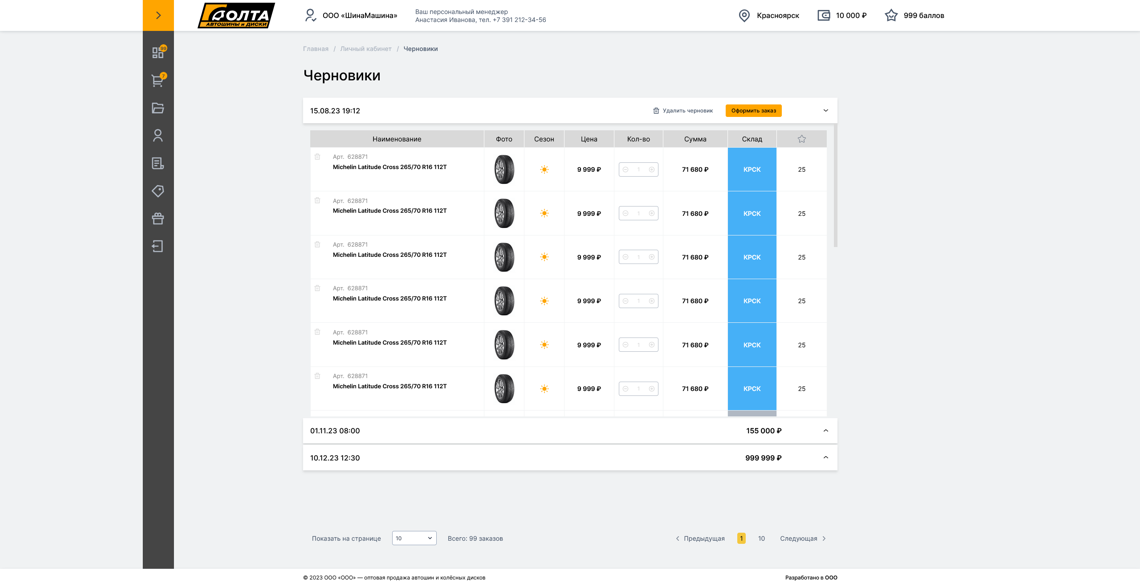
Task: Expand the 01.11.23 08:00 draft
Action: click(825, 430)
